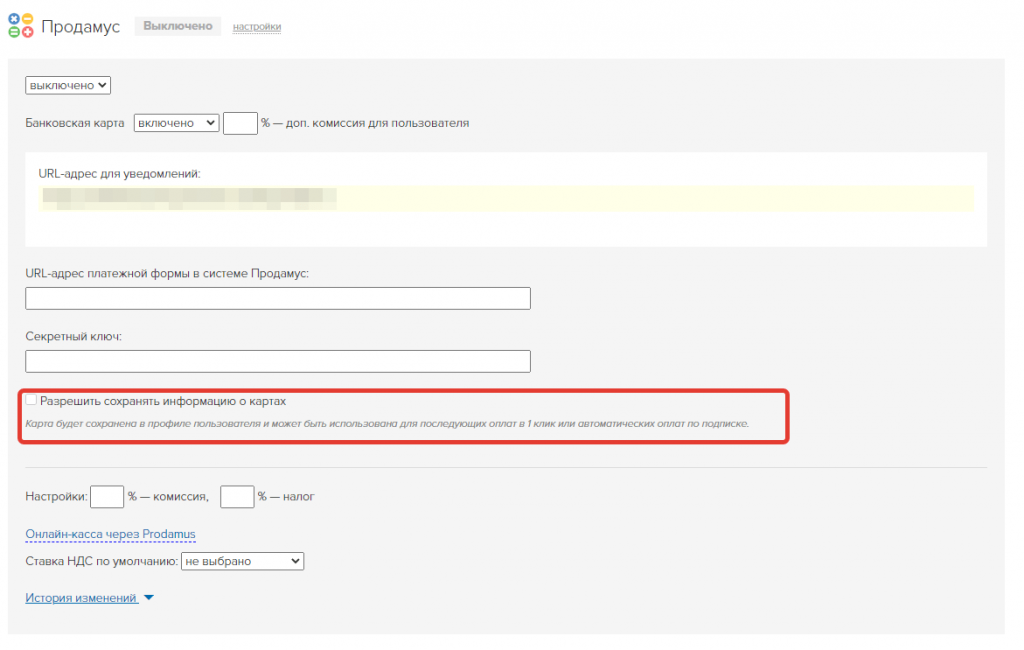The height and width of the screenshot is (650, 1024).
Task: Enable the Разрешить сохранять информацию о картах checkbox
Action: click(31, 400)
